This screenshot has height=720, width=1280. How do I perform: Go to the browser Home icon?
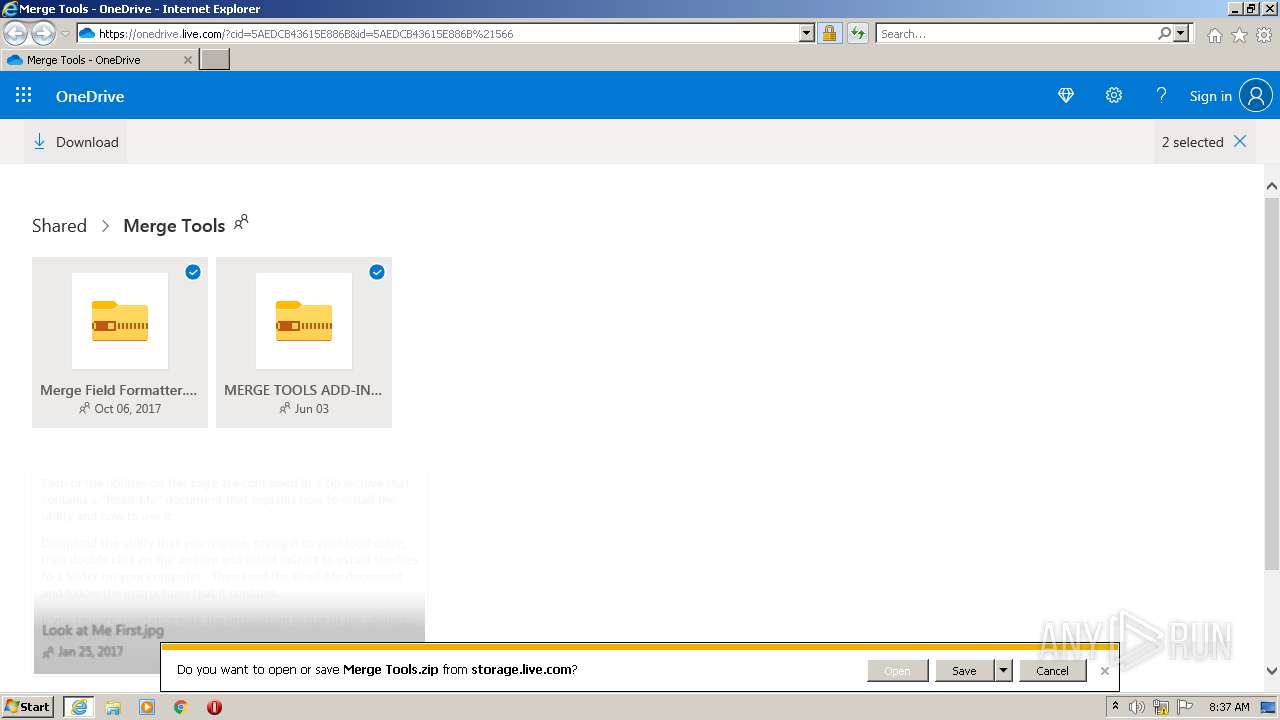1214,35
